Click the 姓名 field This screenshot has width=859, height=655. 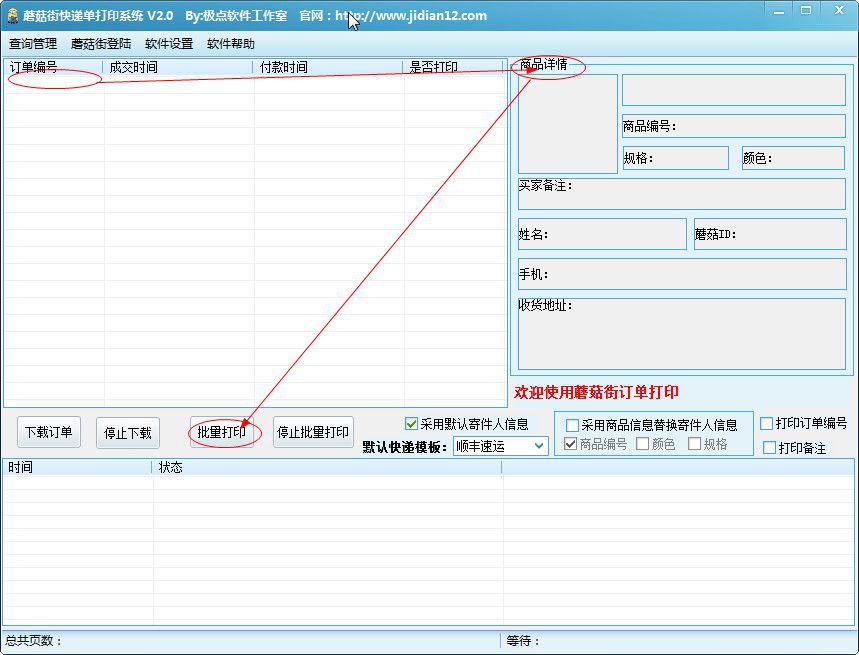(x=602, y=234)
